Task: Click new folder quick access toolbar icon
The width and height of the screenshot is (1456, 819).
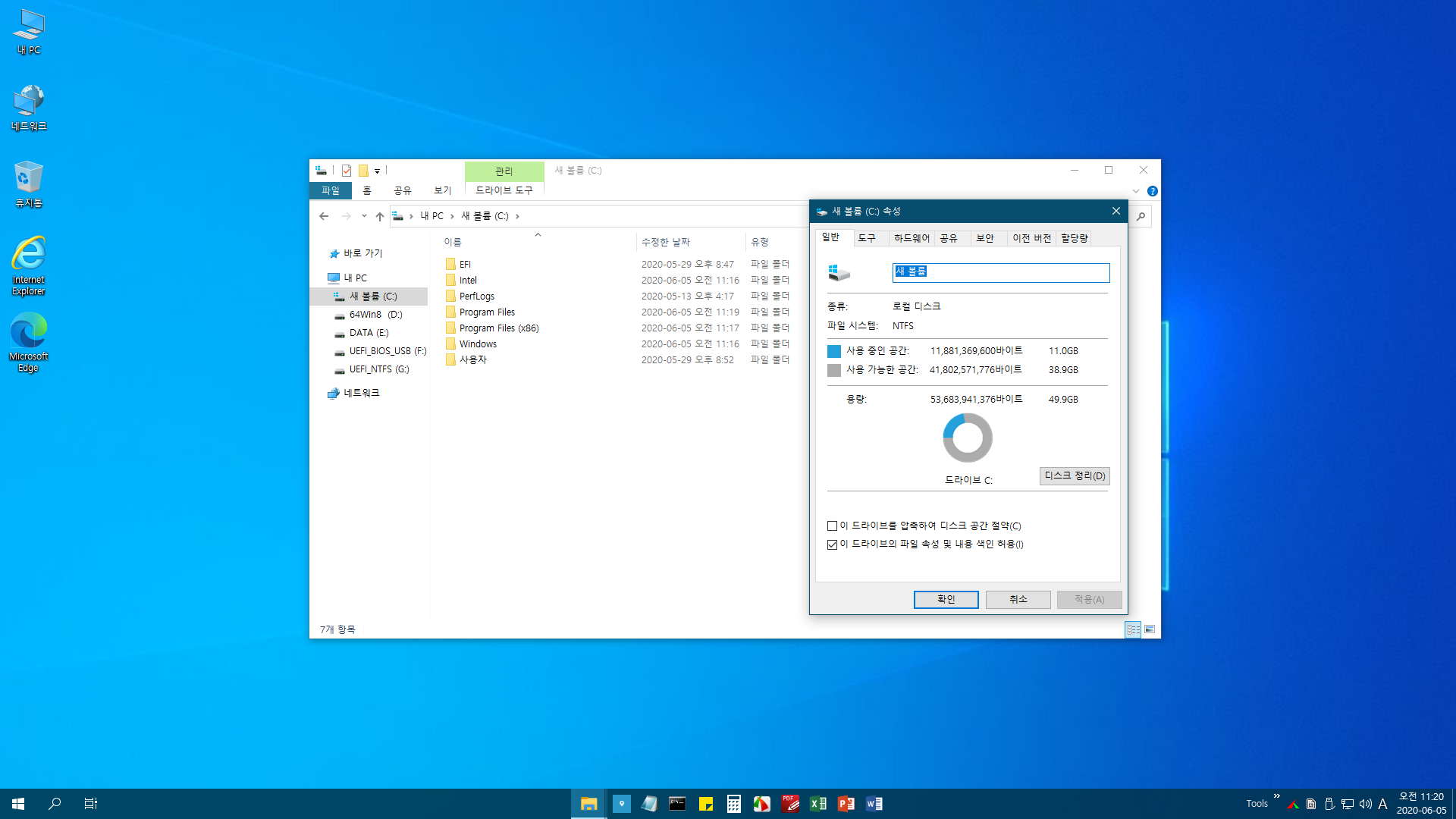Action: click(363, 171)
